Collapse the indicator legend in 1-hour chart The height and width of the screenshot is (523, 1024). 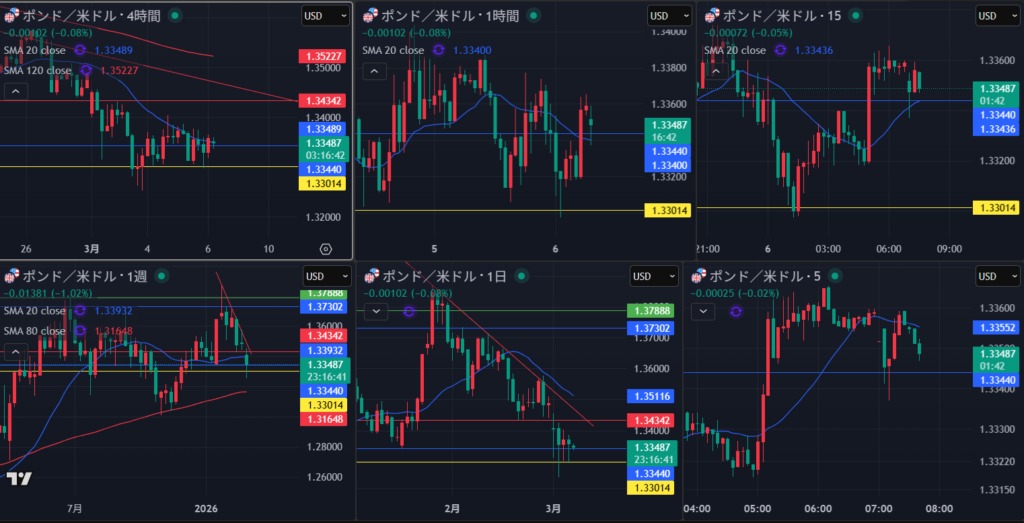tap(373, 71)
